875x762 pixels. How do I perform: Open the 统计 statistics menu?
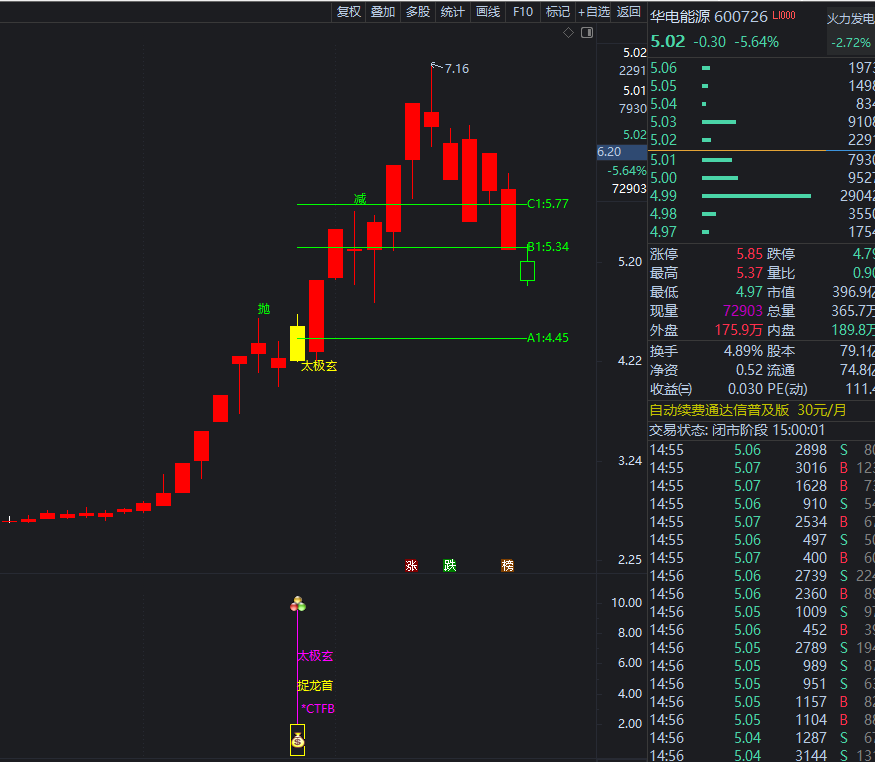453,12
